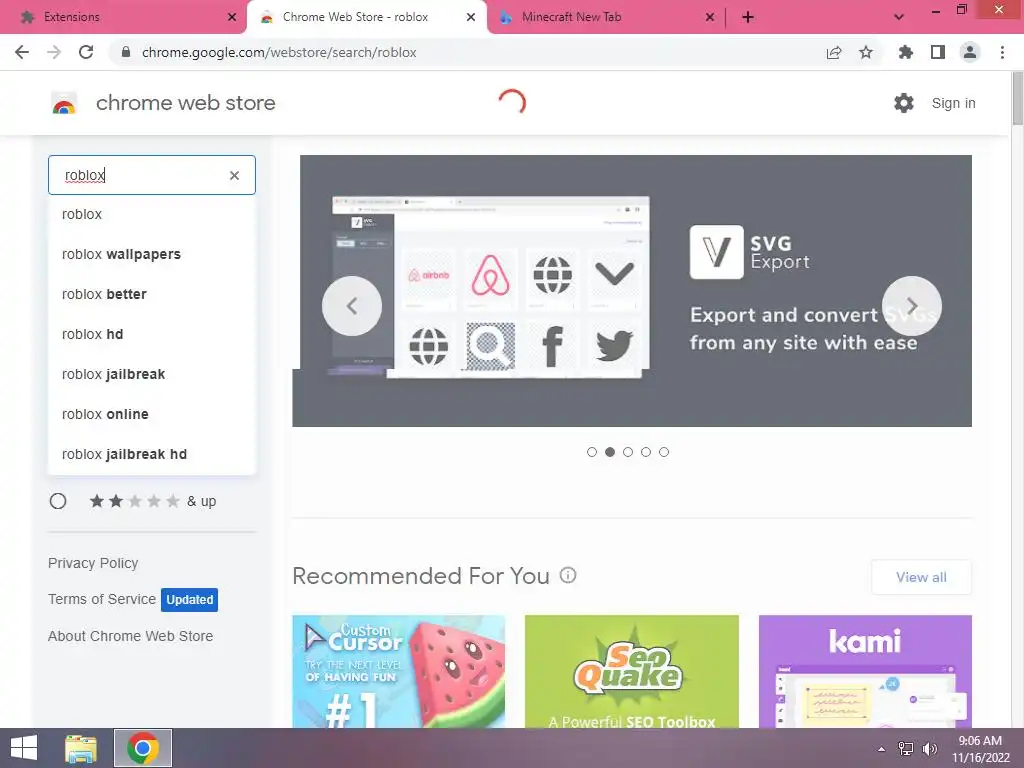Open the Custom Cursor extension card
Screen dimensions: 1024x768
pyautogui.click(x=398, y=671)
